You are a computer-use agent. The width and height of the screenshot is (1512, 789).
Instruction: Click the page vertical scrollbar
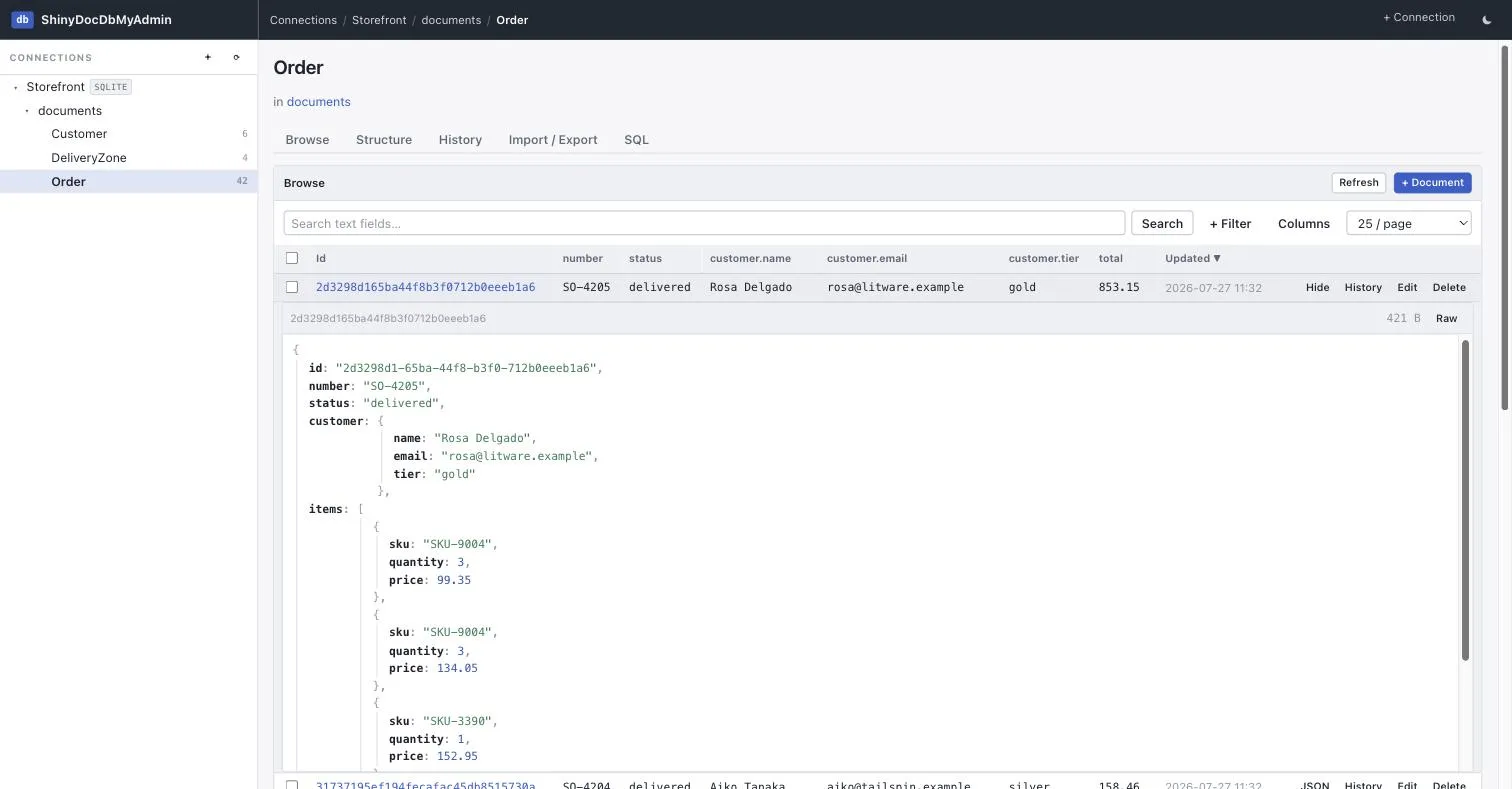click(x=1504, y=228)
